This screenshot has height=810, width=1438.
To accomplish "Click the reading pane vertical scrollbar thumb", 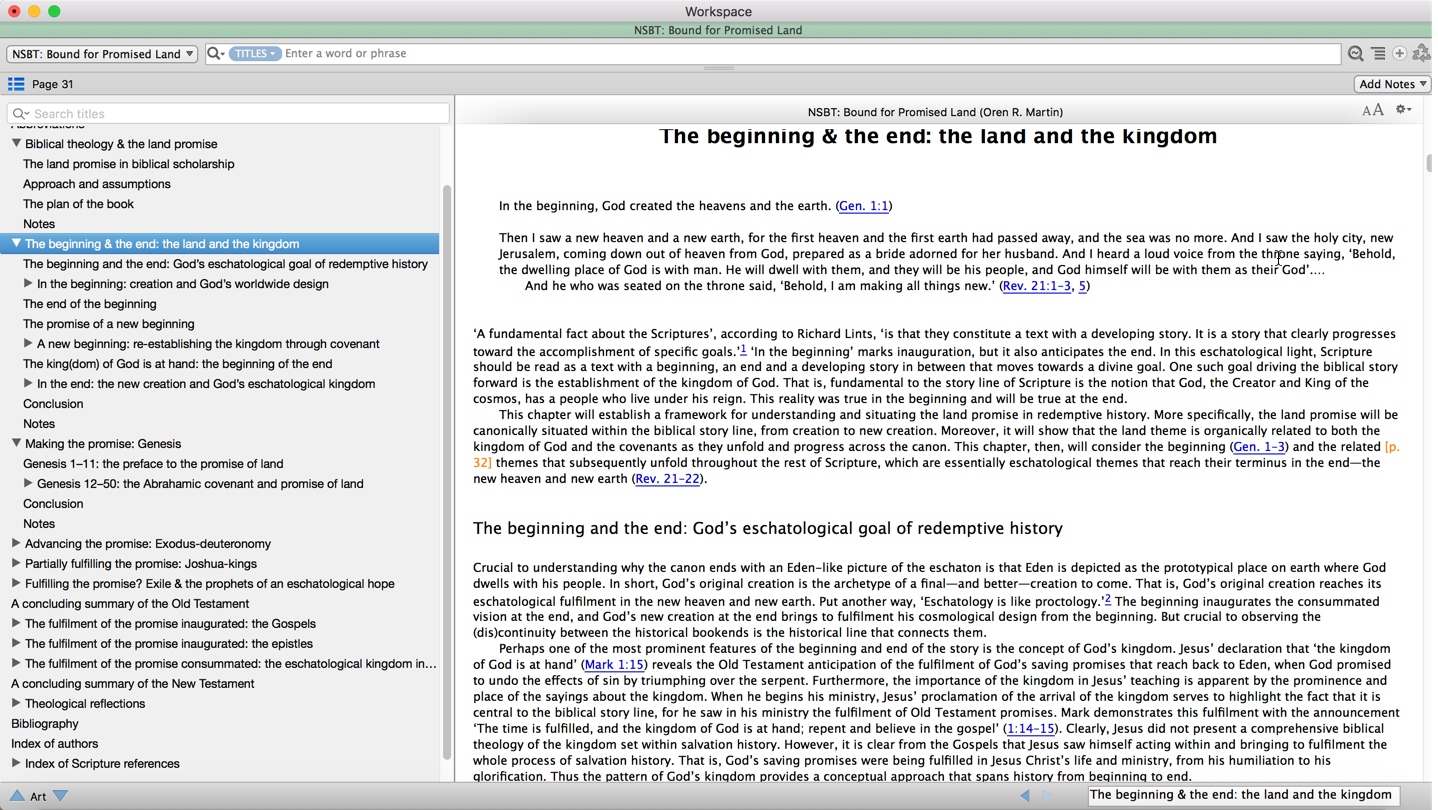I will coord(1429,163).
